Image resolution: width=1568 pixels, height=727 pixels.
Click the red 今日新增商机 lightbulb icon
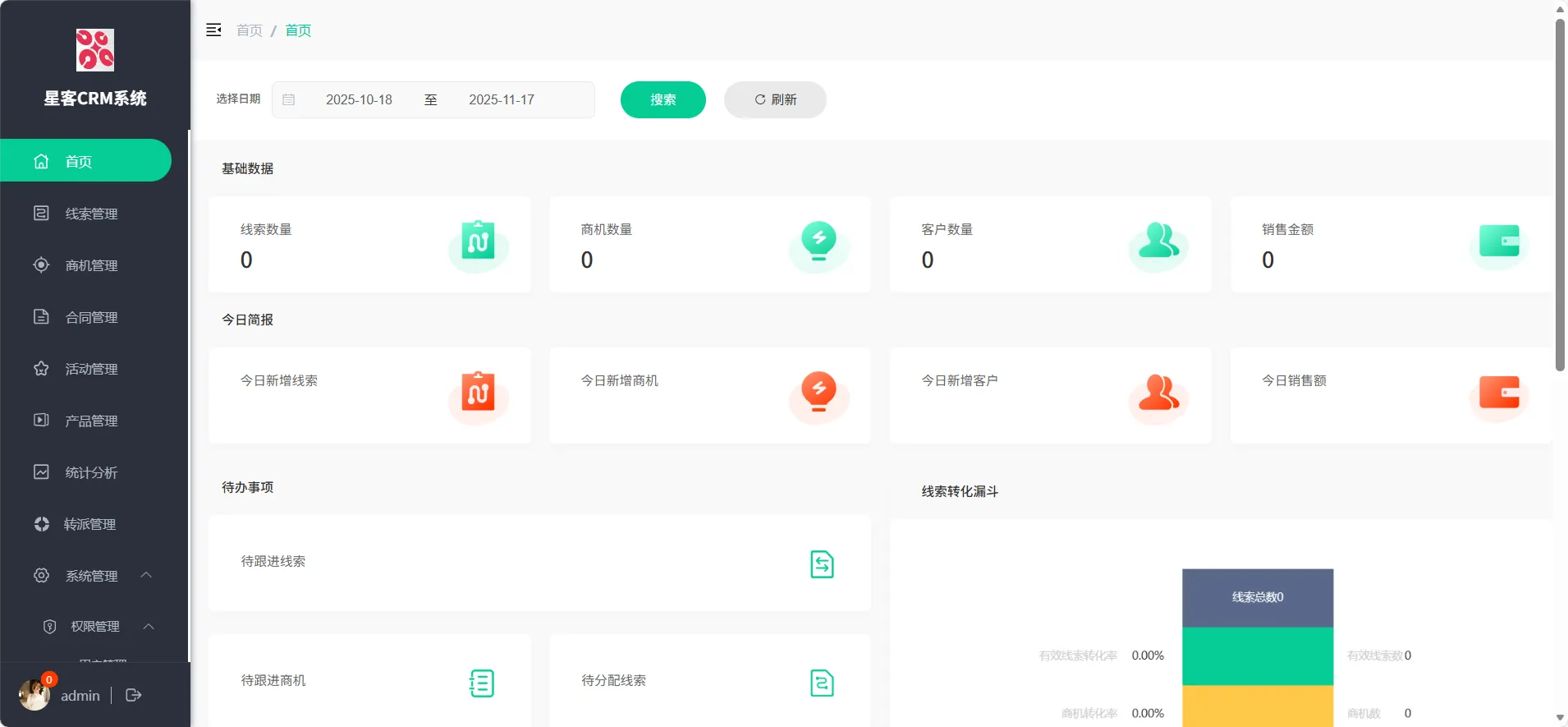(818, 392)
